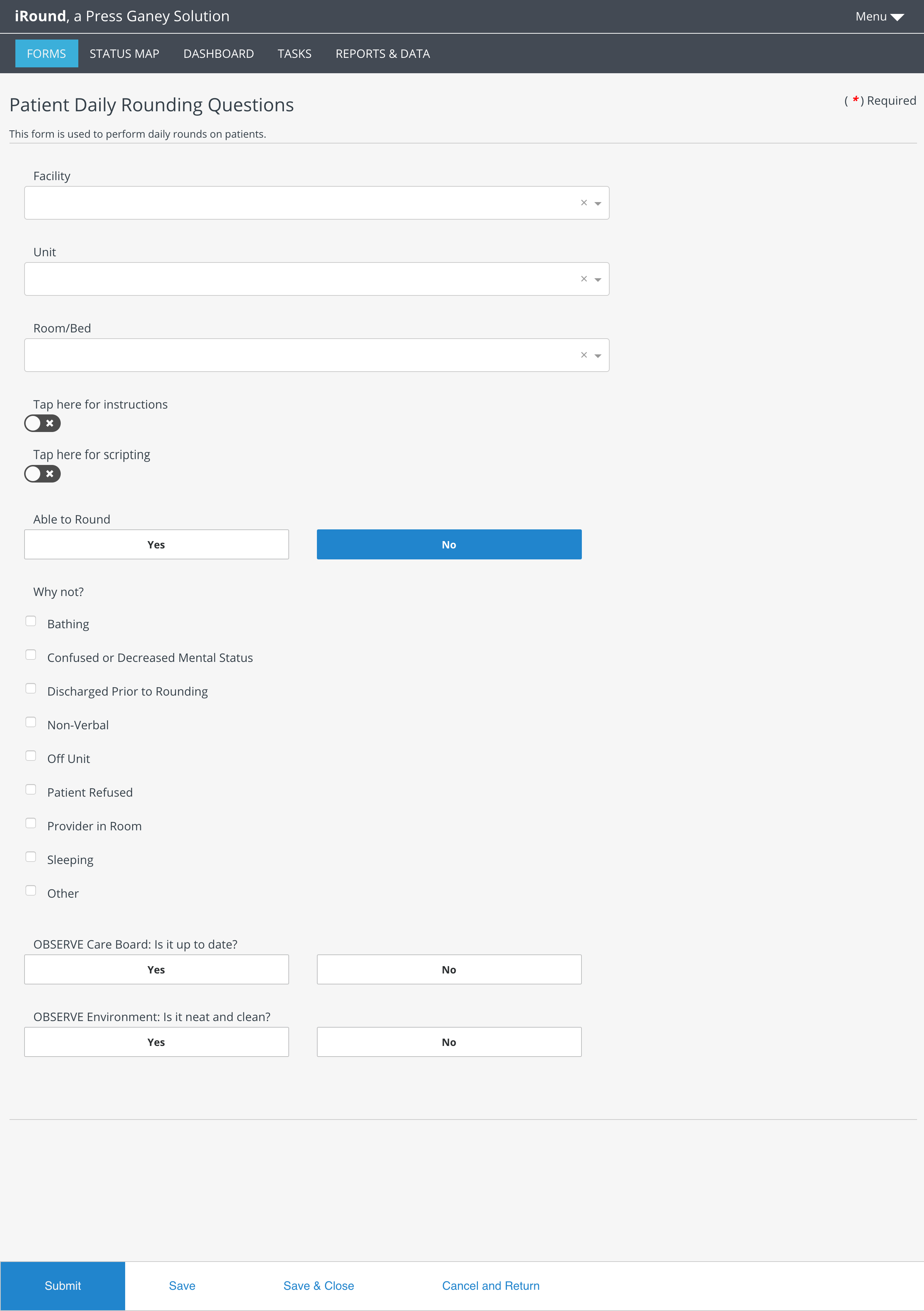Open the Room/Bed dropdown arrow
The height and width of the screenshot is (1311, 924).
pos(598,356)
